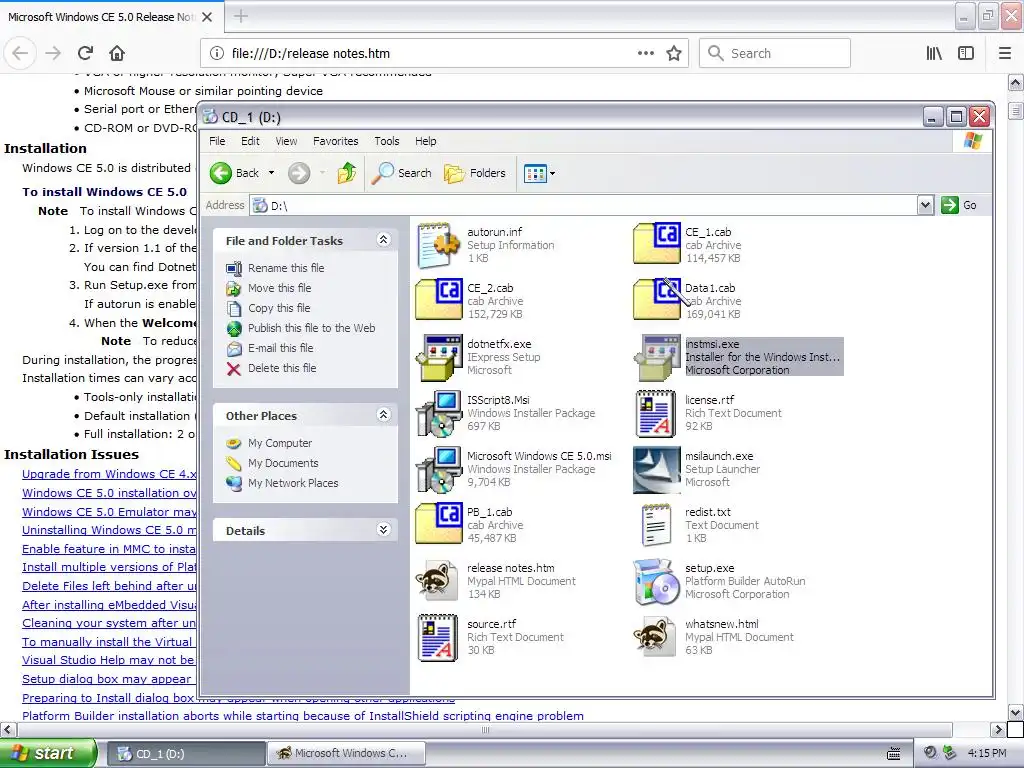Expand the Address bar dropdown
Screen dimensions: 1024x768
coord(925,205)
